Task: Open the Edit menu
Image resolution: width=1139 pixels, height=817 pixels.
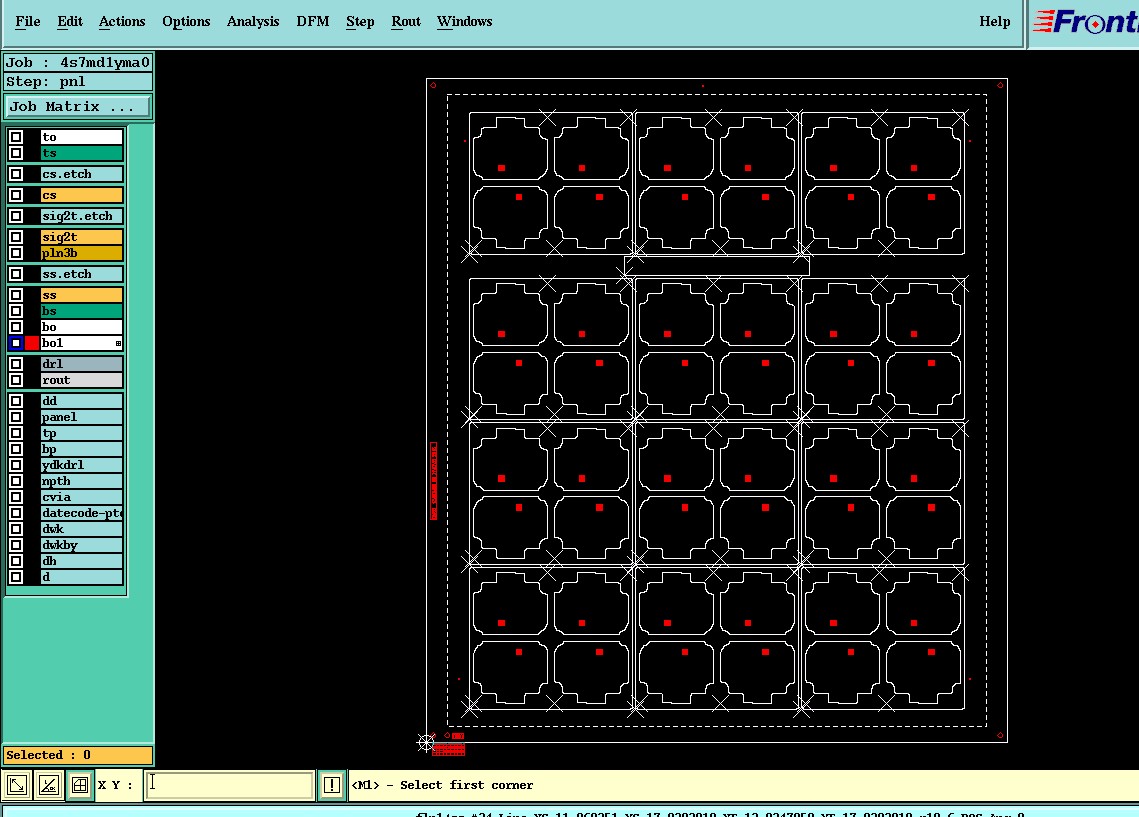Action: [x=70, y=22]
